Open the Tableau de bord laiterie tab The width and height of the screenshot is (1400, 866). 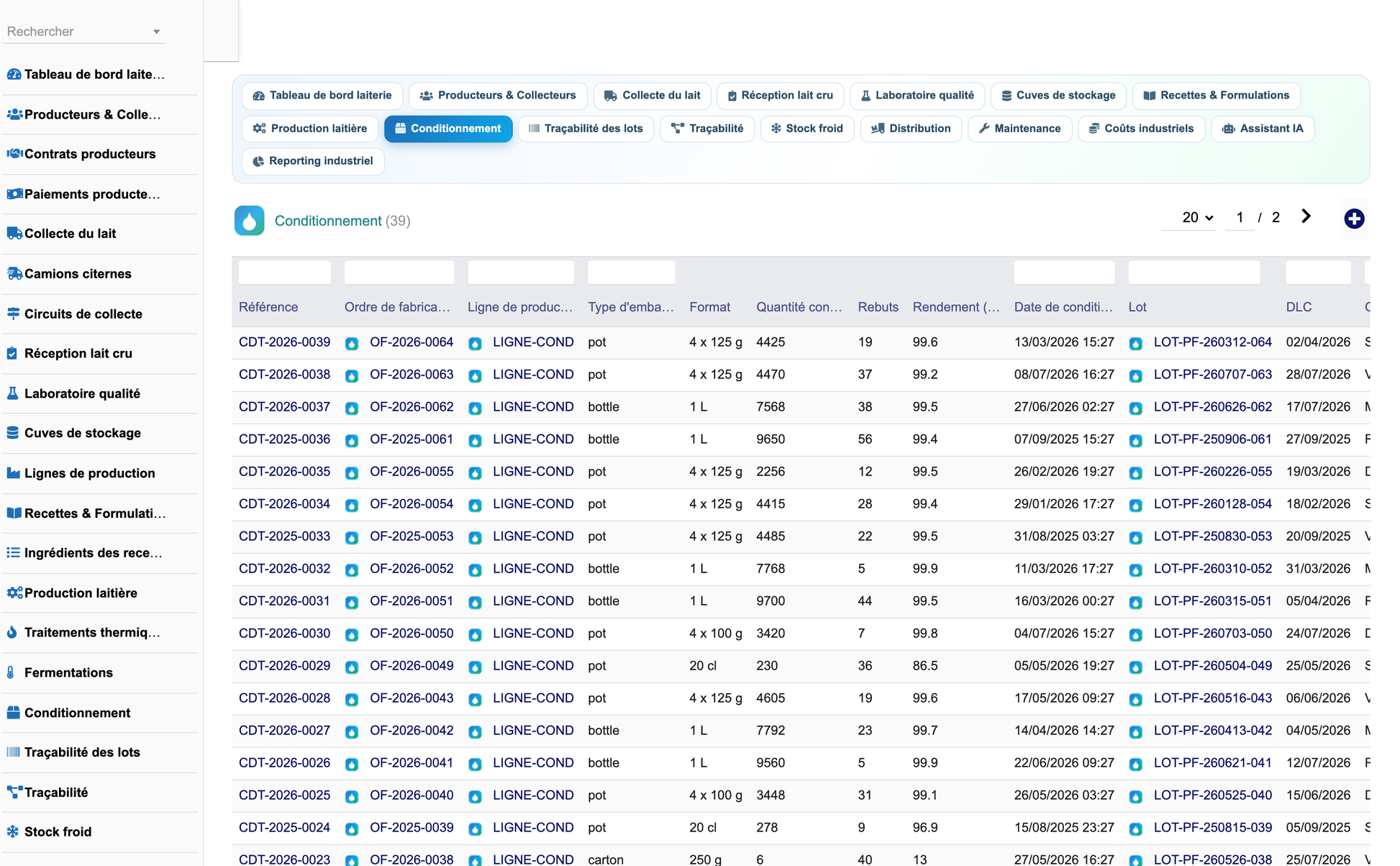coord(322,96)
